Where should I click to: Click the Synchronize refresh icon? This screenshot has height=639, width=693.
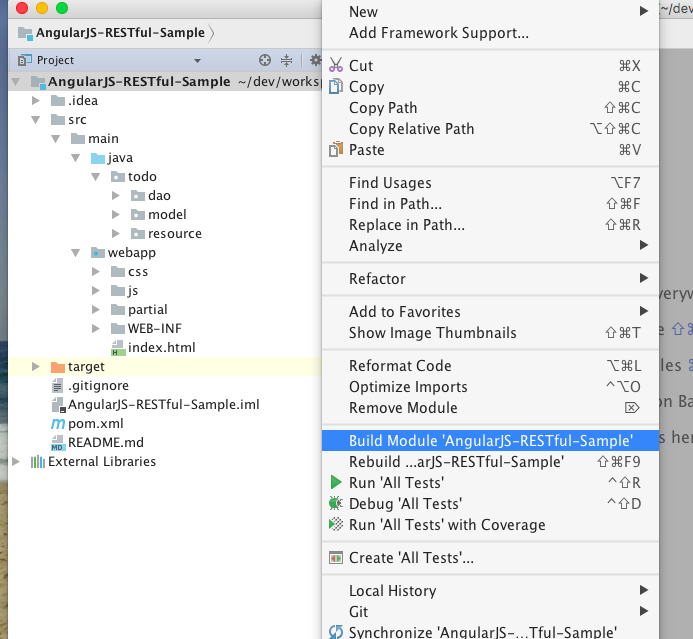[336, 632]
